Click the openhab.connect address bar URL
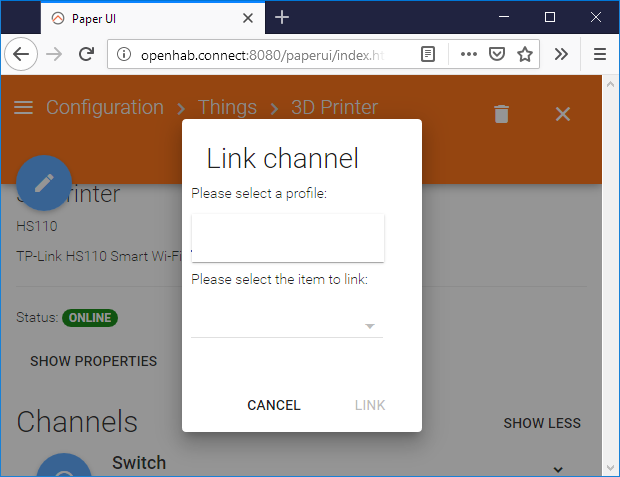This screenshot has height=477, width=620. tap(262, 55)
